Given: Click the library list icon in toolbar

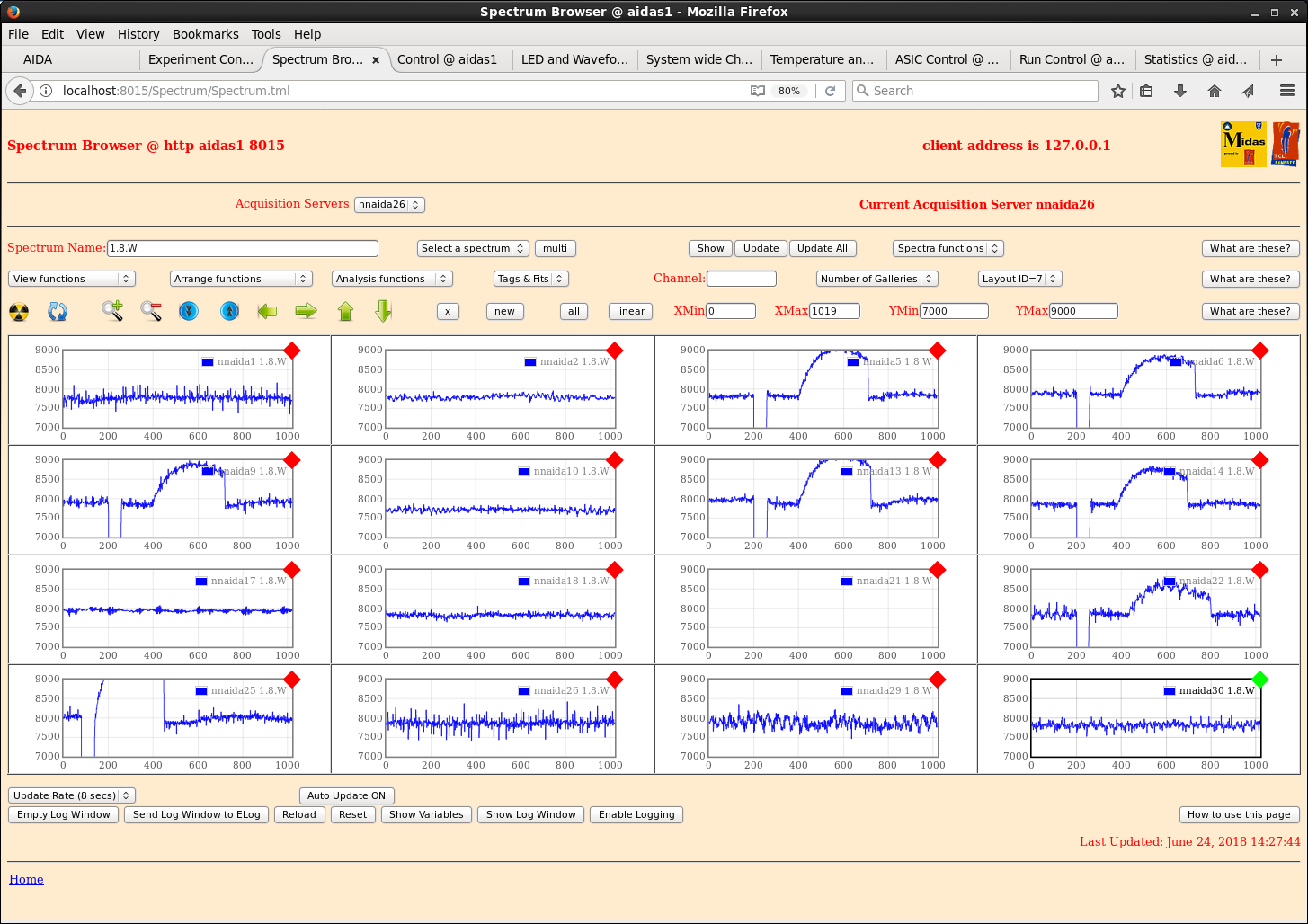Looking at the screenshot, I should pos(1146,91).
